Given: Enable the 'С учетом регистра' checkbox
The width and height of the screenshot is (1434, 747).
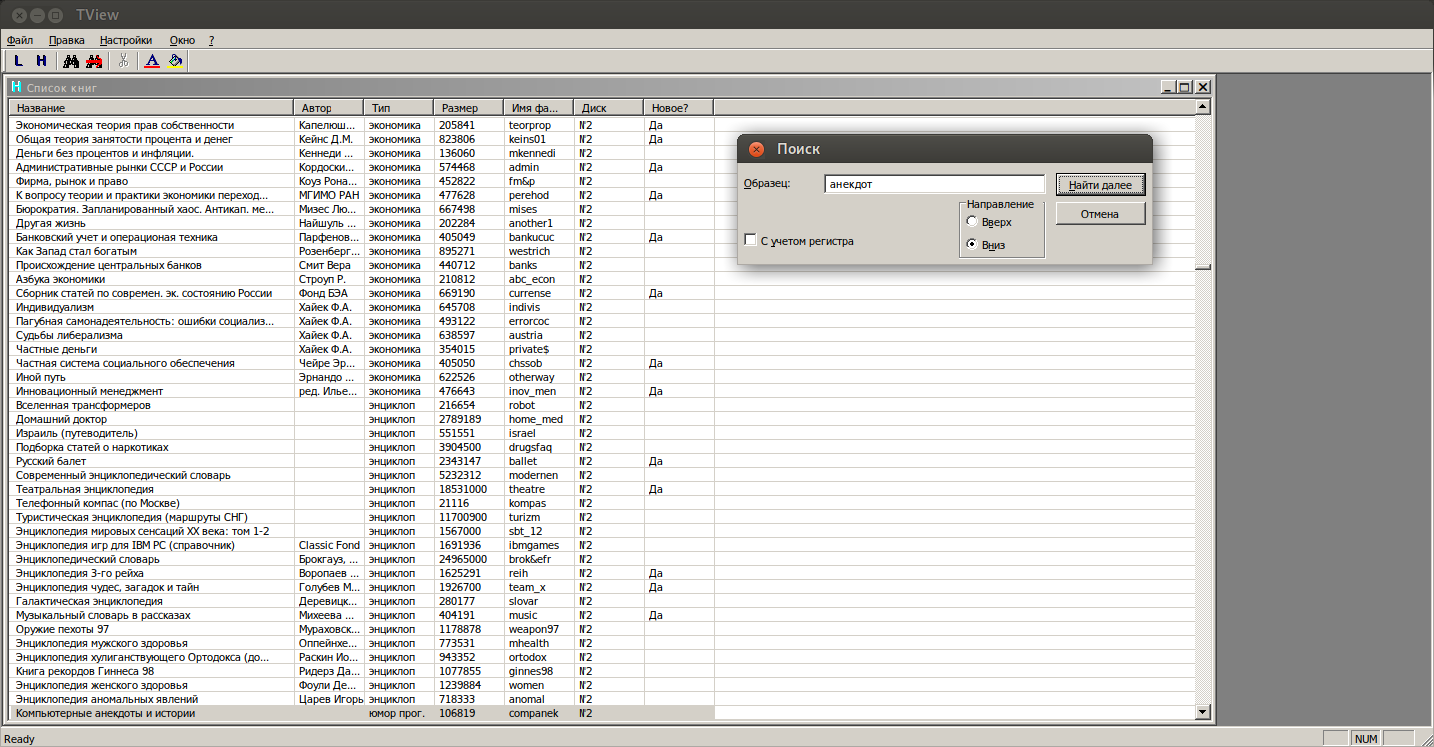Looking at the screenshot, I should (751, 240).
